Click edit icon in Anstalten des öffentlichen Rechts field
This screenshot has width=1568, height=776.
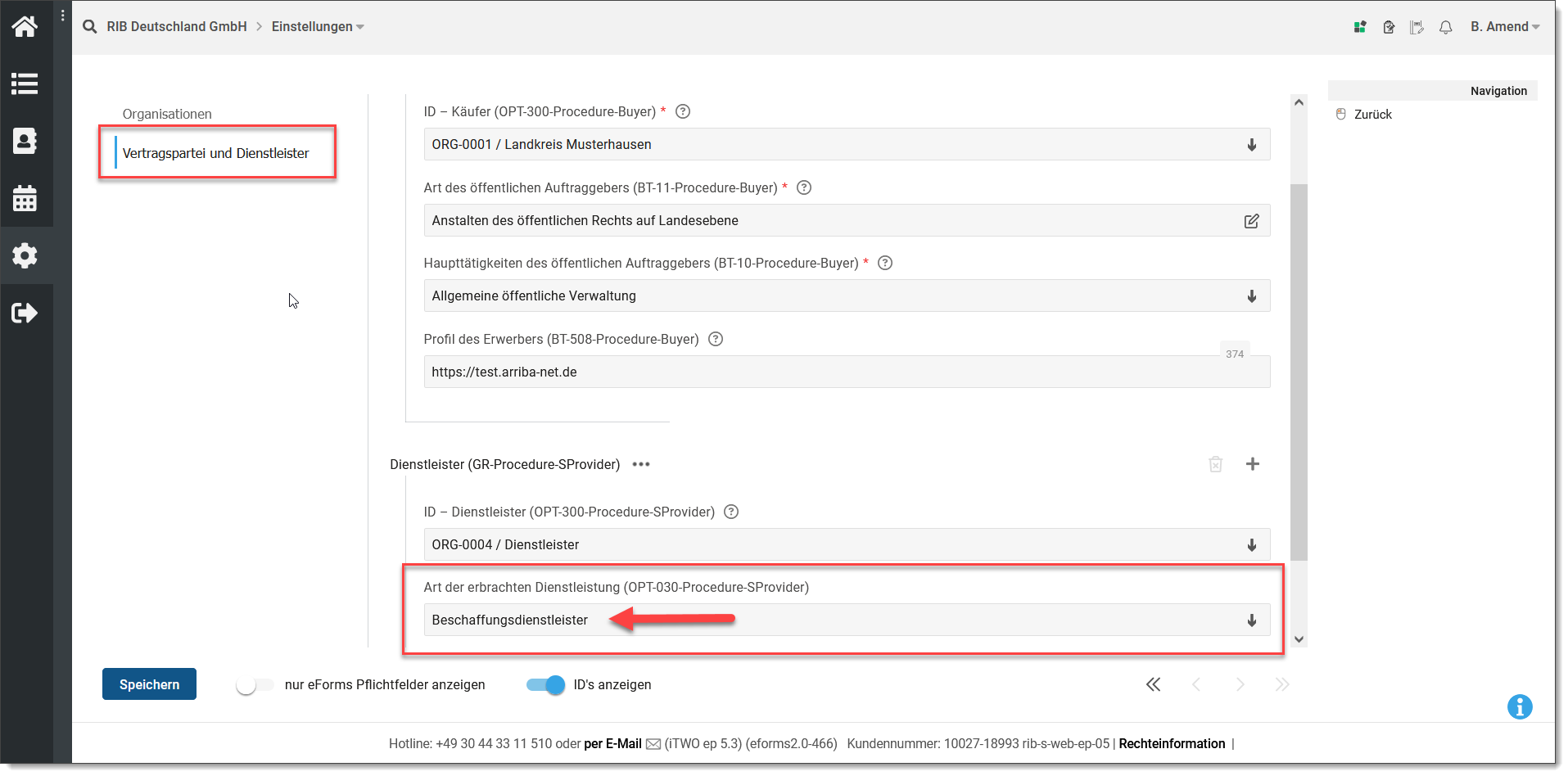(x=1252, y=221)
